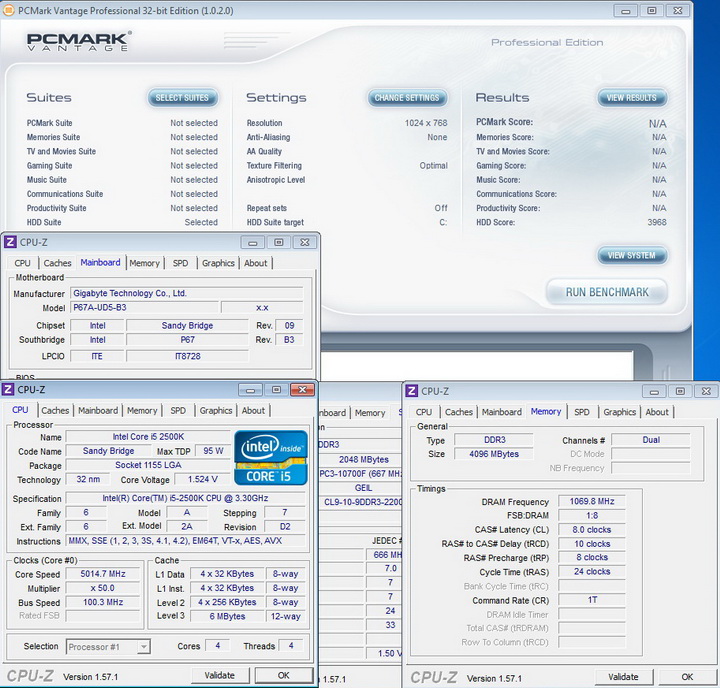The width and height of the screenshot is (720, 688).
Task: Click the Core Voltage 1.524 V field
Action: click(202, 479)
